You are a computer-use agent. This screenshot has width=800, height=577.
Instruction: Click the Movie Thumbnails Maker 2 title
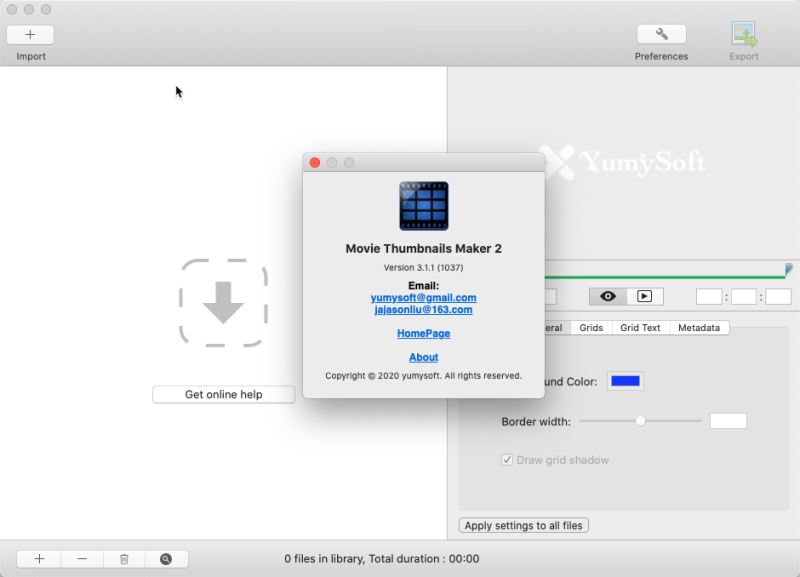pos(423,248)
